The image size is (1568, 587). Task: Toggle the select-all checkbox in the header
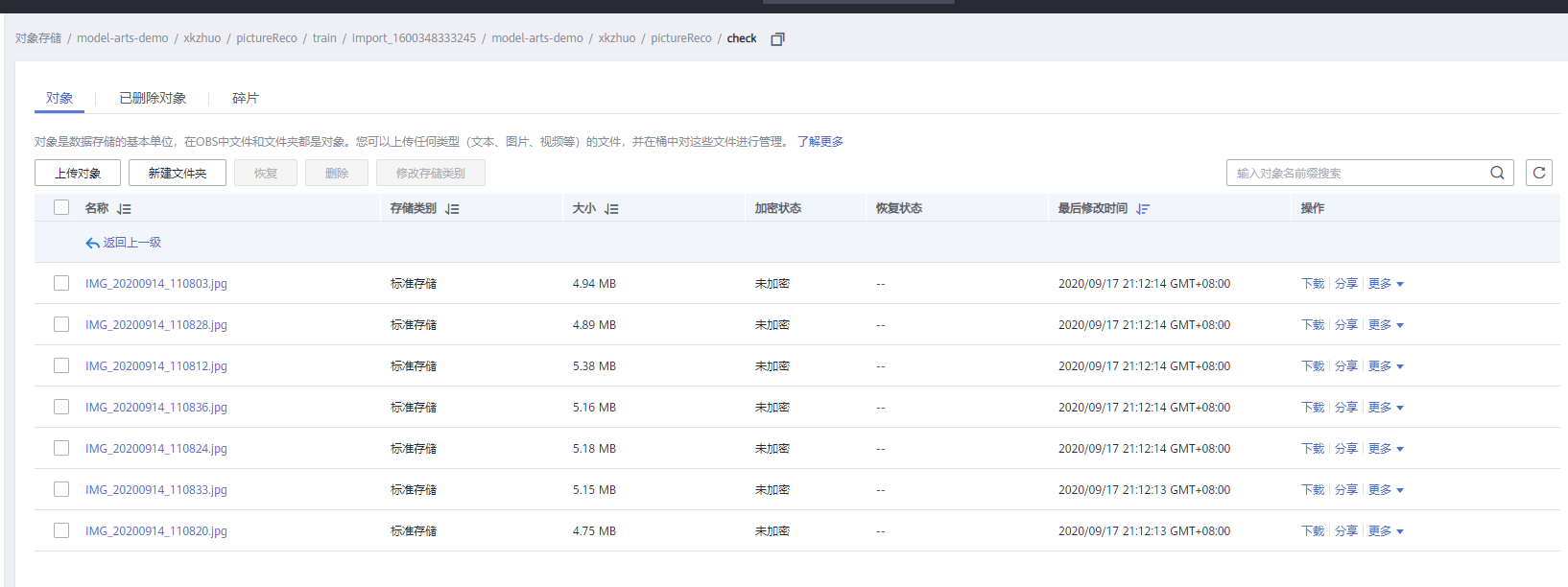[61, 207]
